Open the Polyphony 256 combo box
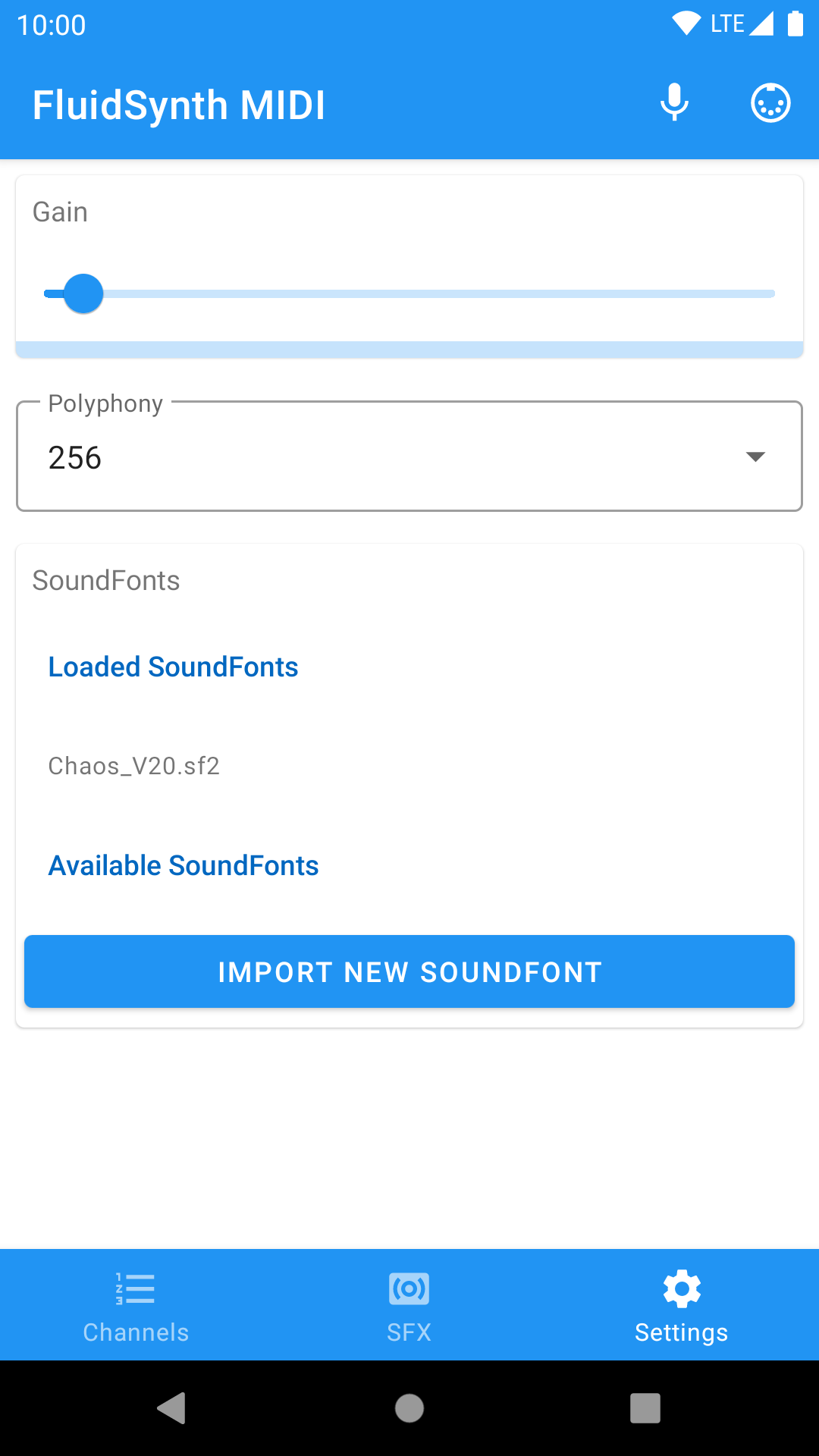 coord(379,457)
